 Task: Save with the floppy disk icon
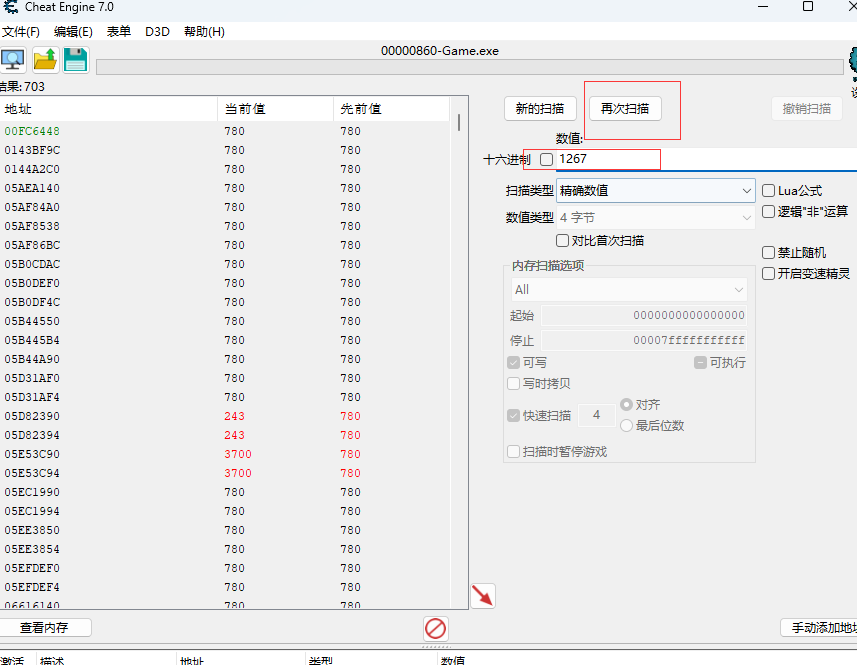76,60
